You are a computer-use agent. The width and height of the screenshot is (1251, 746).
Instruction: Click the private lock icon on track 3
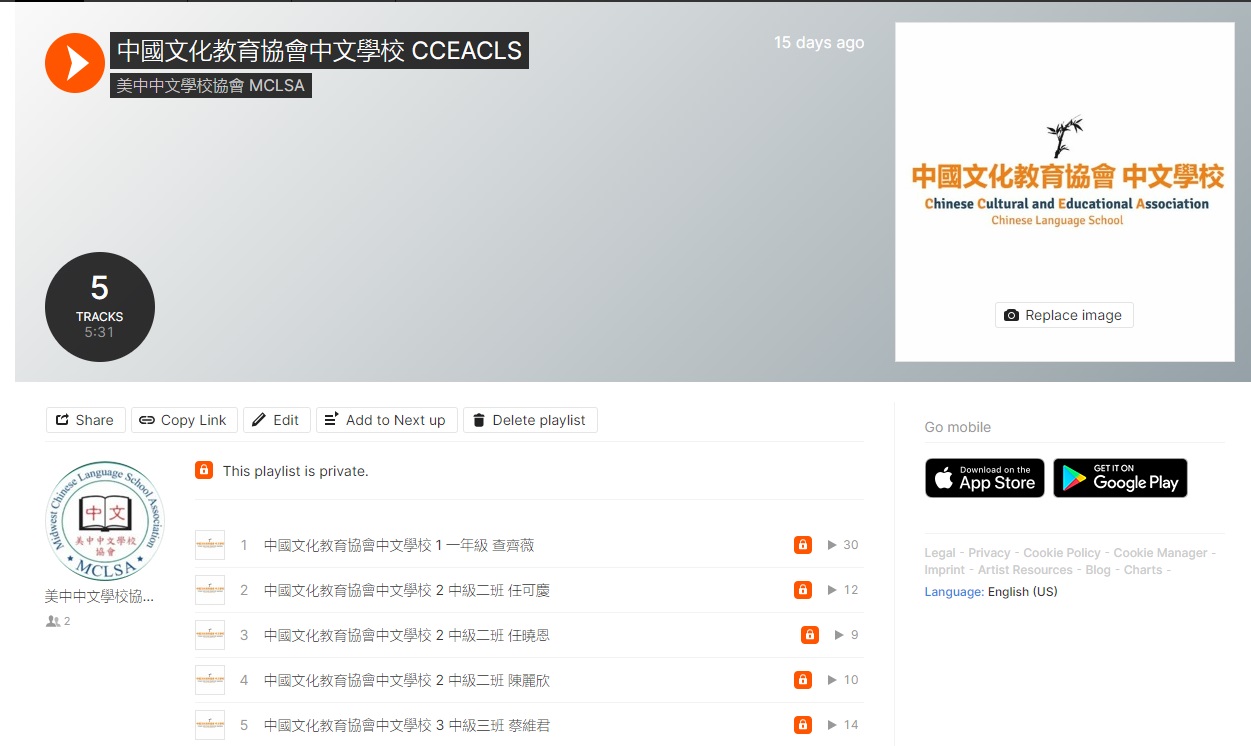810,635
